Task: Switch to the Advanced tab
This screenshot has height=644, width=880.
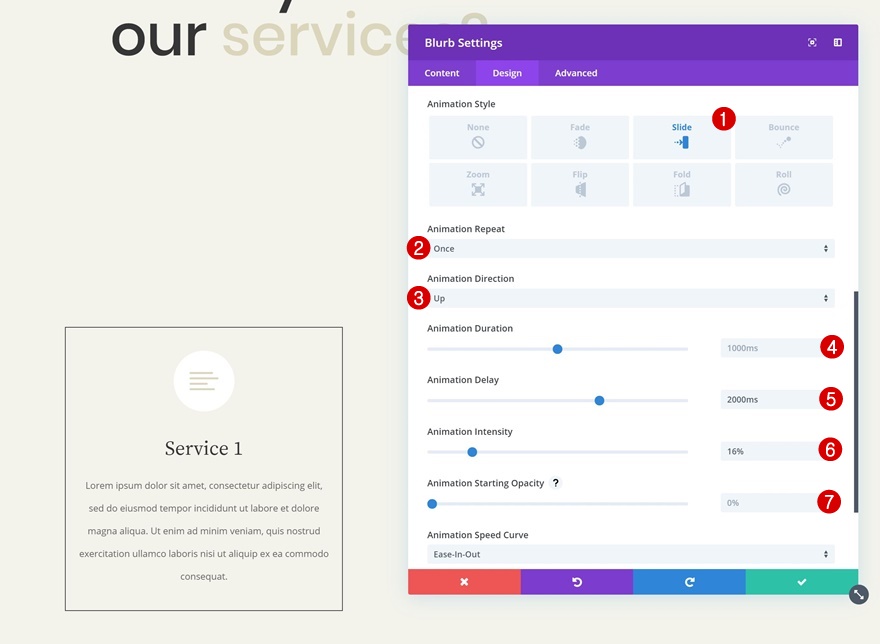Action: click(x=576, y=73)
